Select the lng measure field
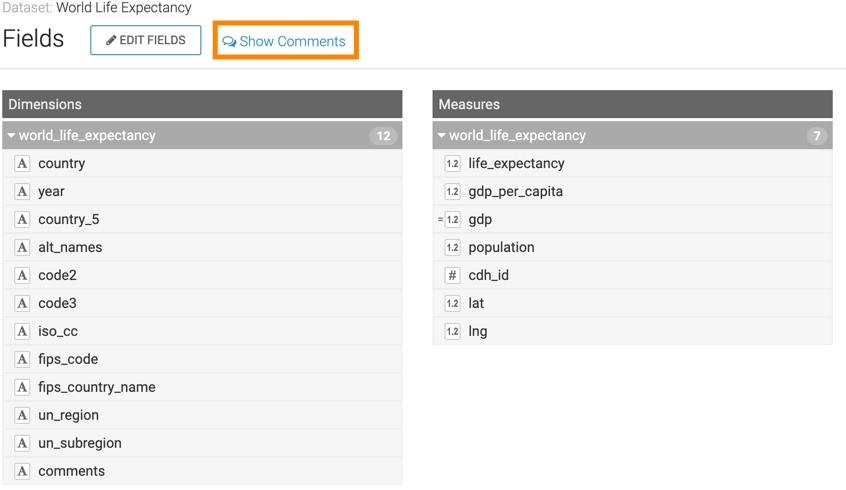 click(x=478, y=331)
